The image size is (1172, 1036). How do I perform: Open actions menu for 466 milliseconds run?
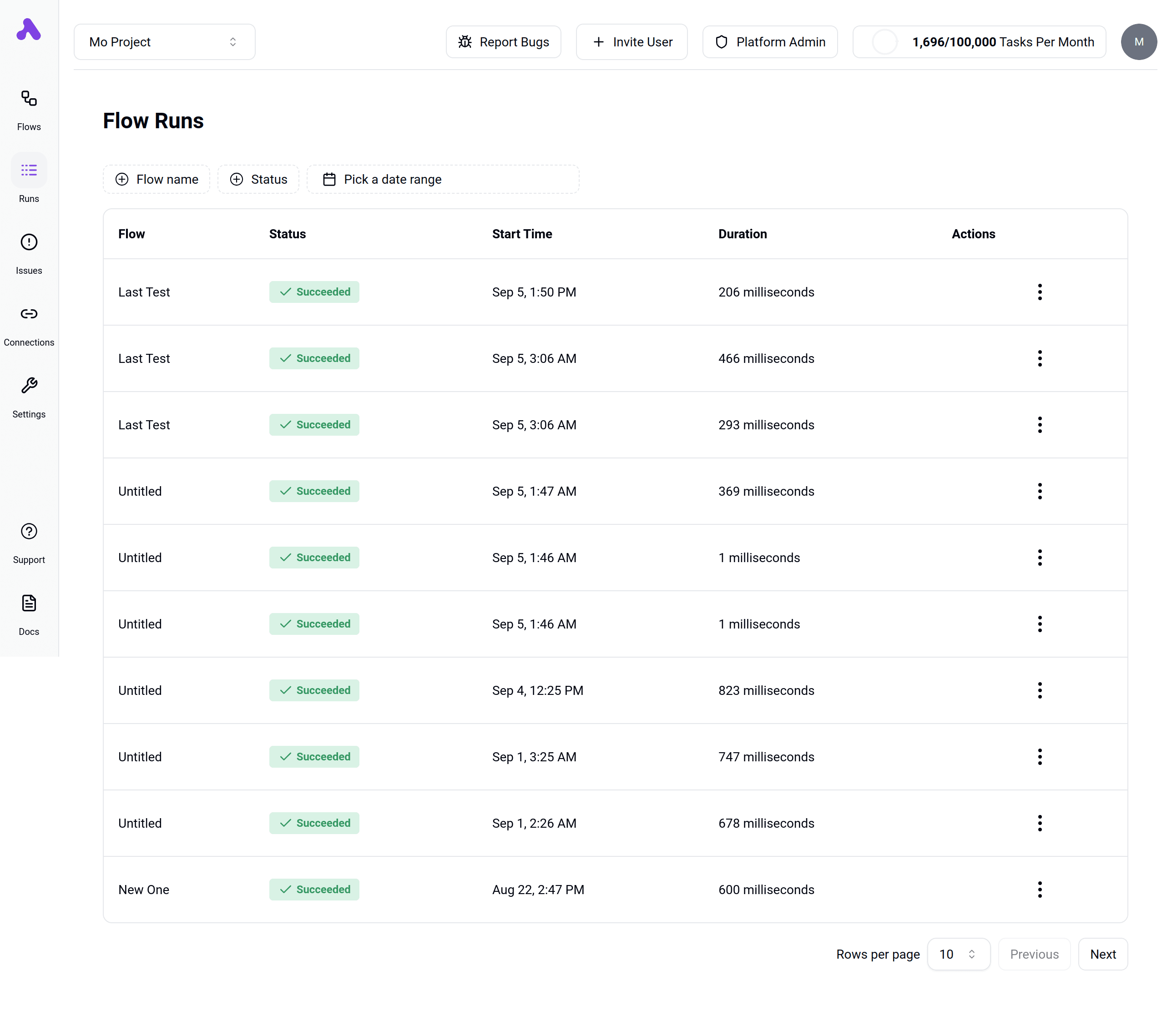[x=1040, y=359]
